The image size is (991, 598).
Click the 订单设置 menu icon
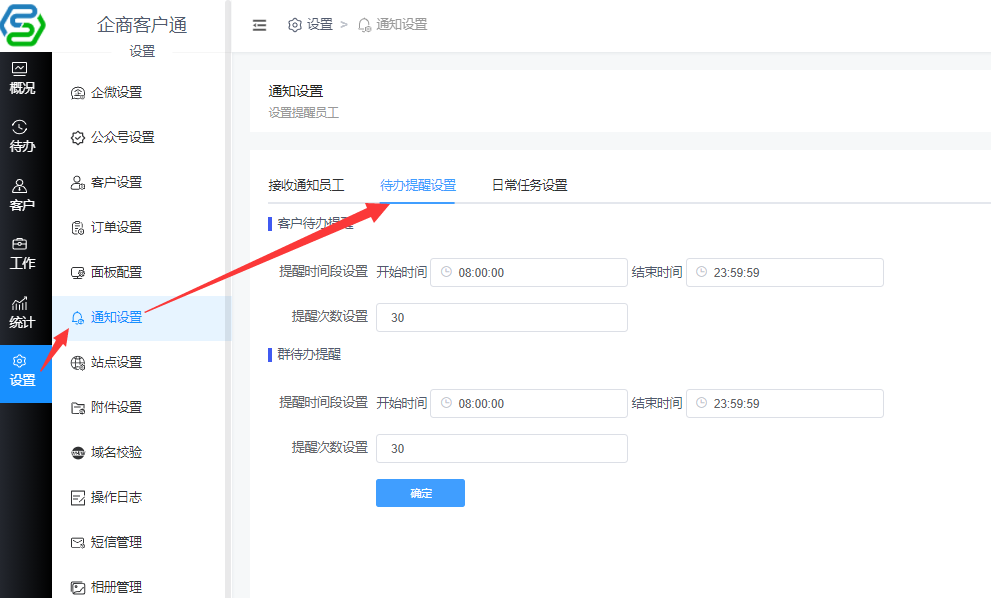77,228
